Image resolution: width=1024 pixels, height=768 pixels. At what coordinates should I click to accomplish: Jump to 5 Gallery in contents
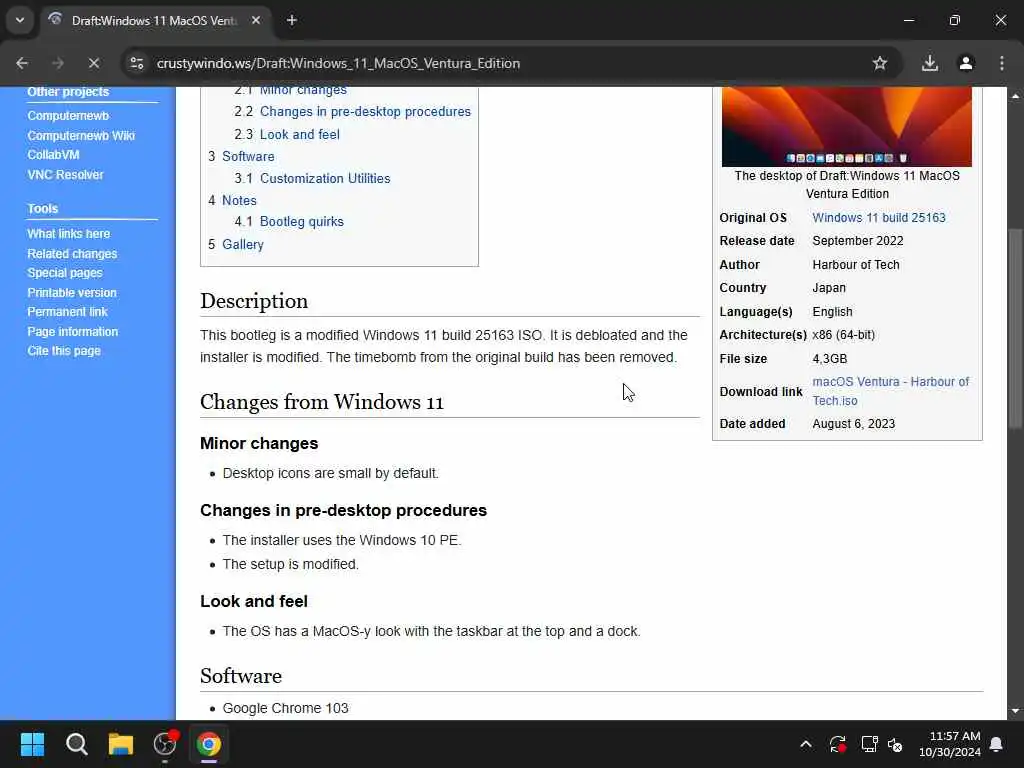236,244
